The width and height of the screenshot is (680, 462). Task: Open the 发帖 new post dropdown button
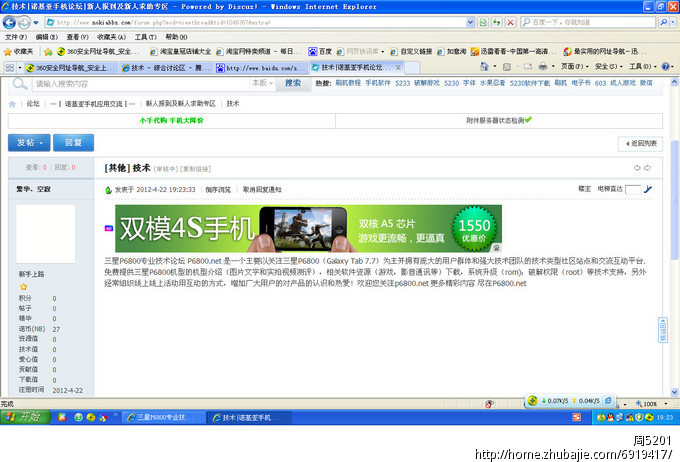click(27, 143)
